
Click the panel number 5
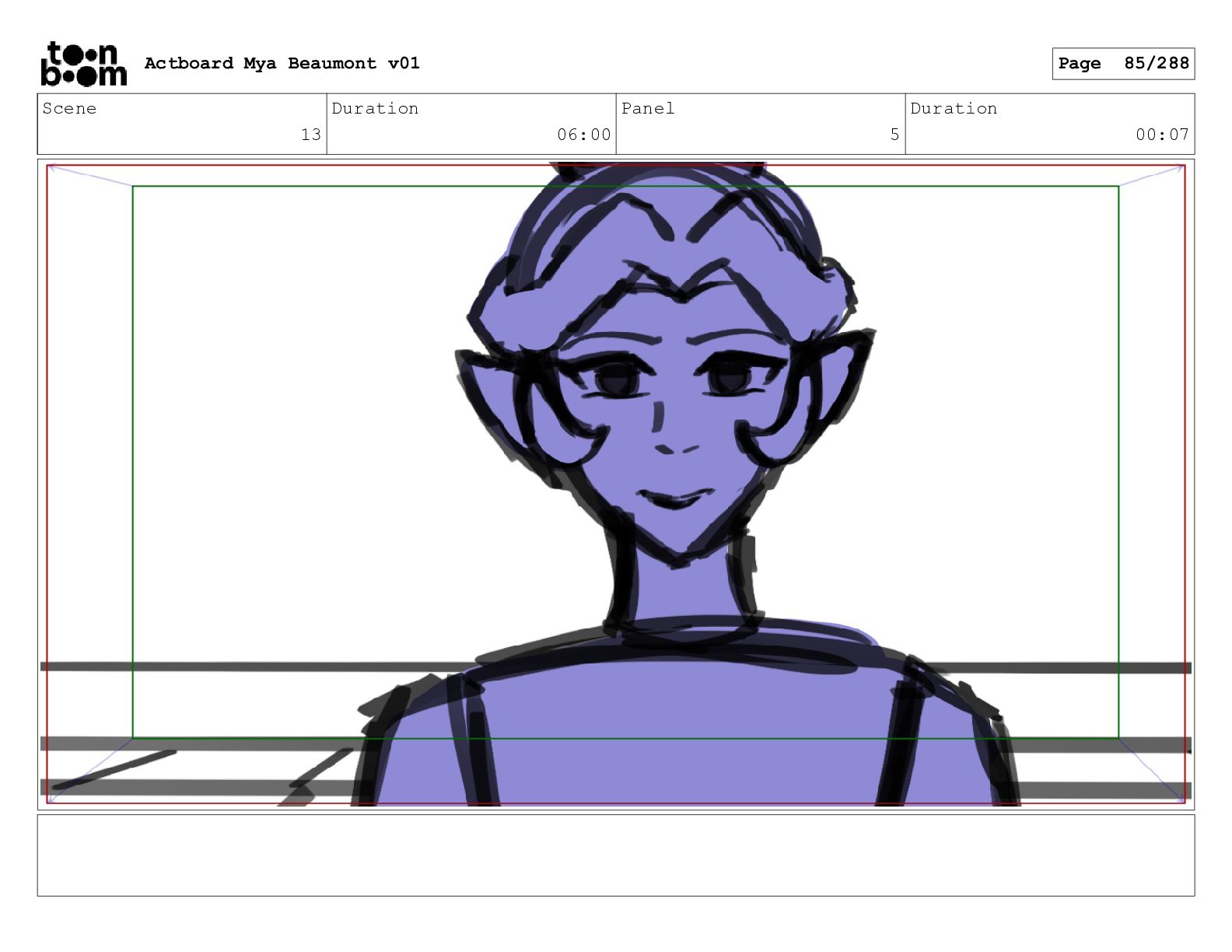tap(894, 135)
